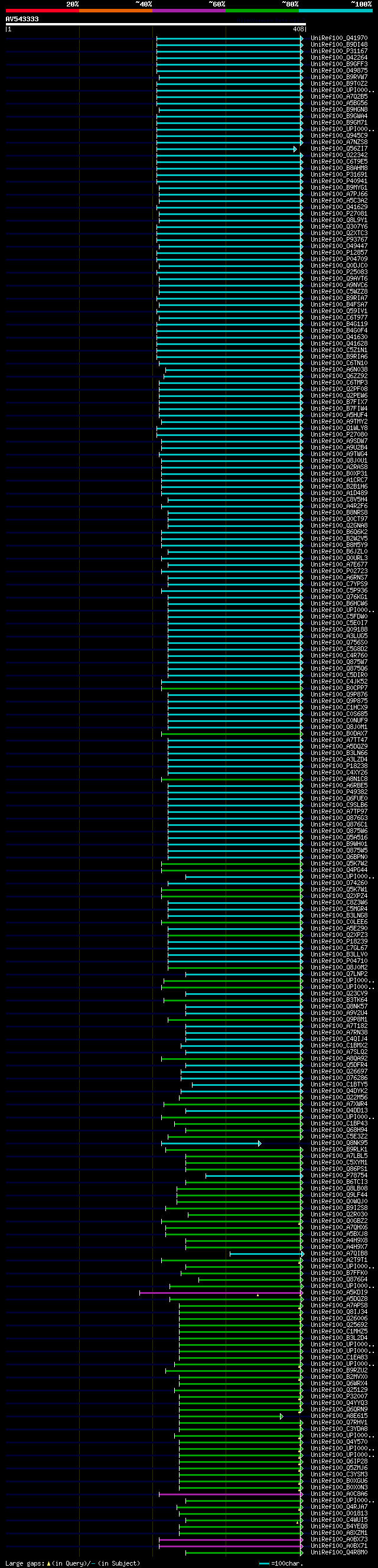Click hit label UniRef100_A7NZS8
This screenshot has height=1568, width=378.
[x=339, y=142]
